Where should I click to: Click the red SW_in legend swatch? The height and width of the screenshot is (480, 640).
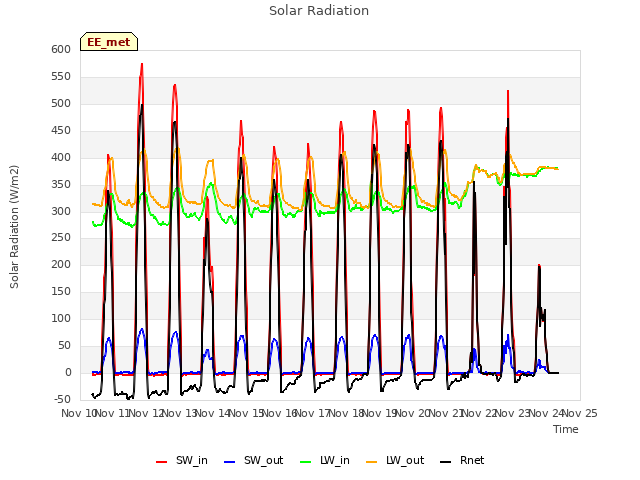[162, 462]
